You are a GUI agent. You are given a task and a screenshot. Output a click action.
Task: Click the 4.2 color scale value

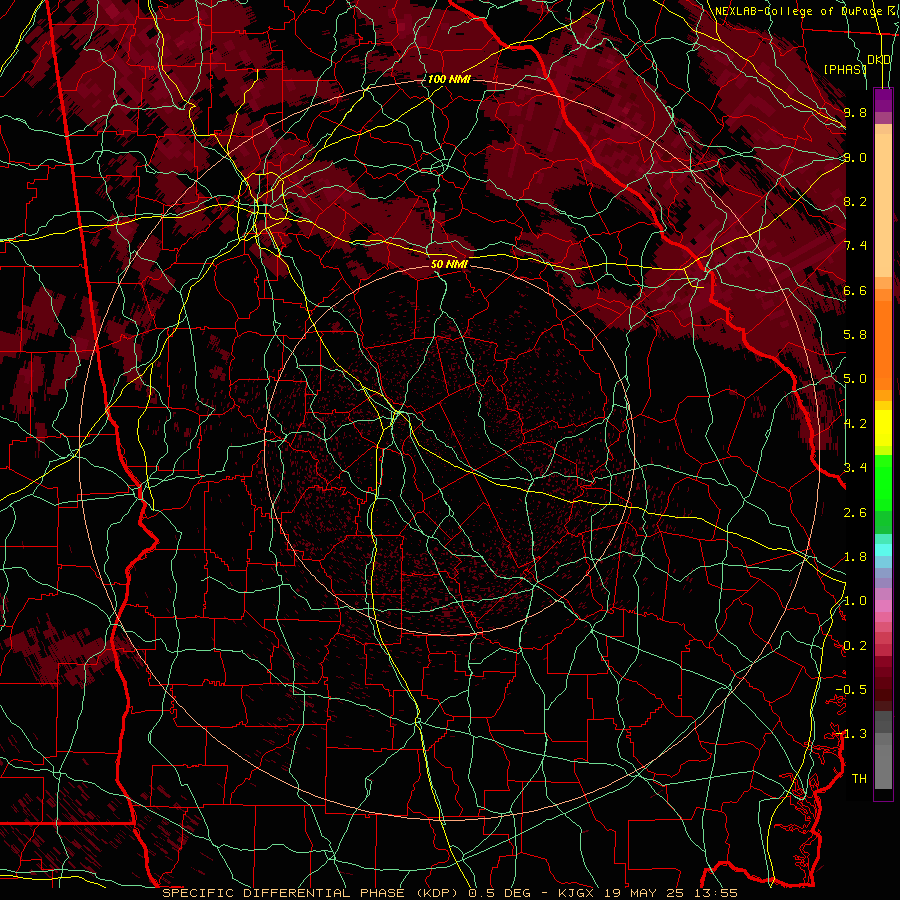coord(855,424)
